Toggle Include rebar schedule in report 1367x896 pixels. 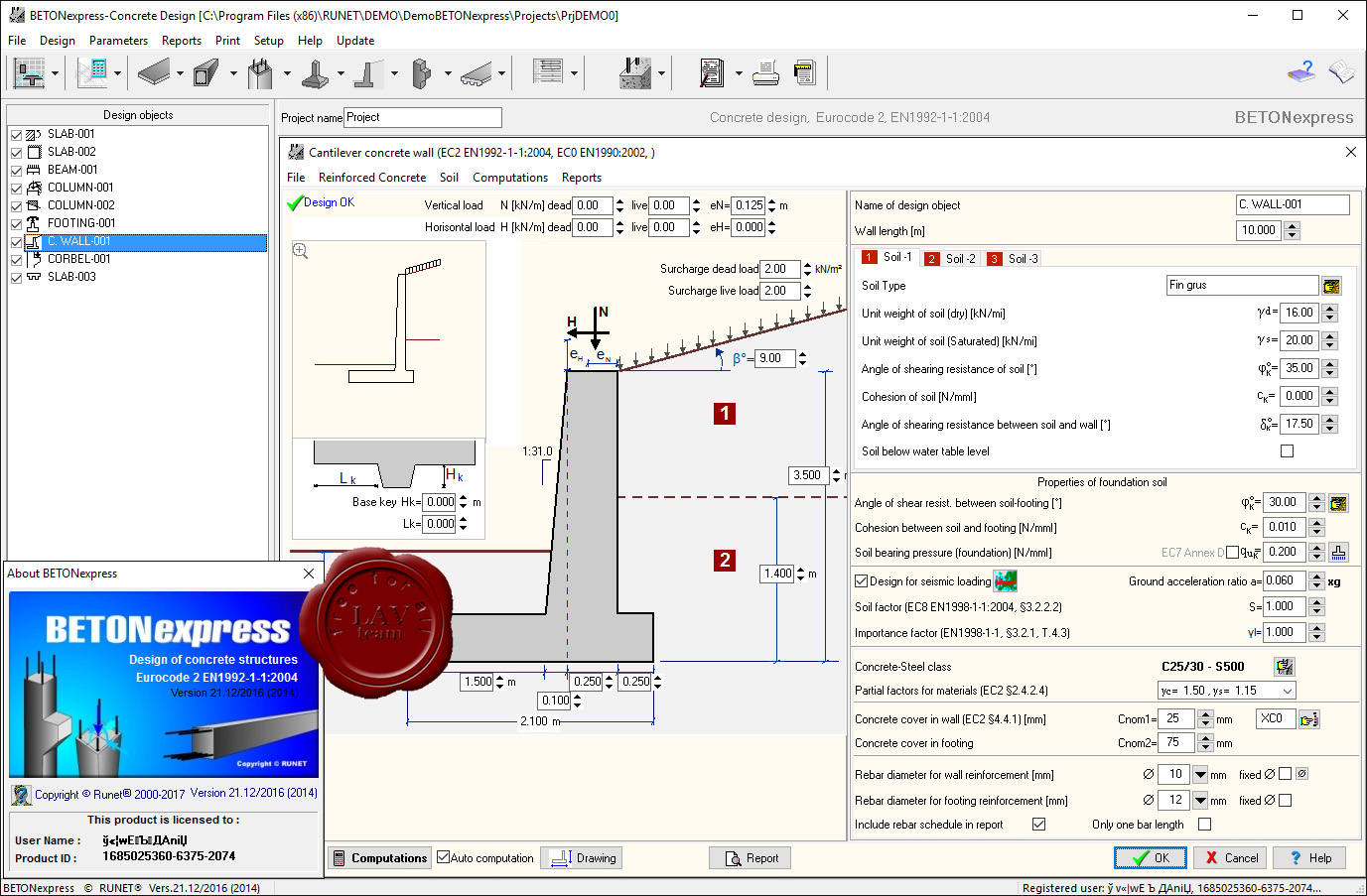point(1038,825)
